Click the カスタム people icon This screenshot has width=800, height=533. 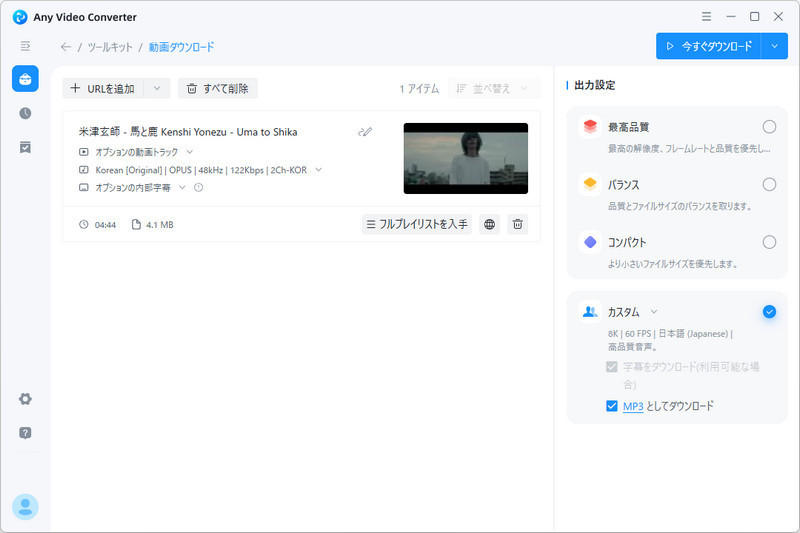point(590,312)
